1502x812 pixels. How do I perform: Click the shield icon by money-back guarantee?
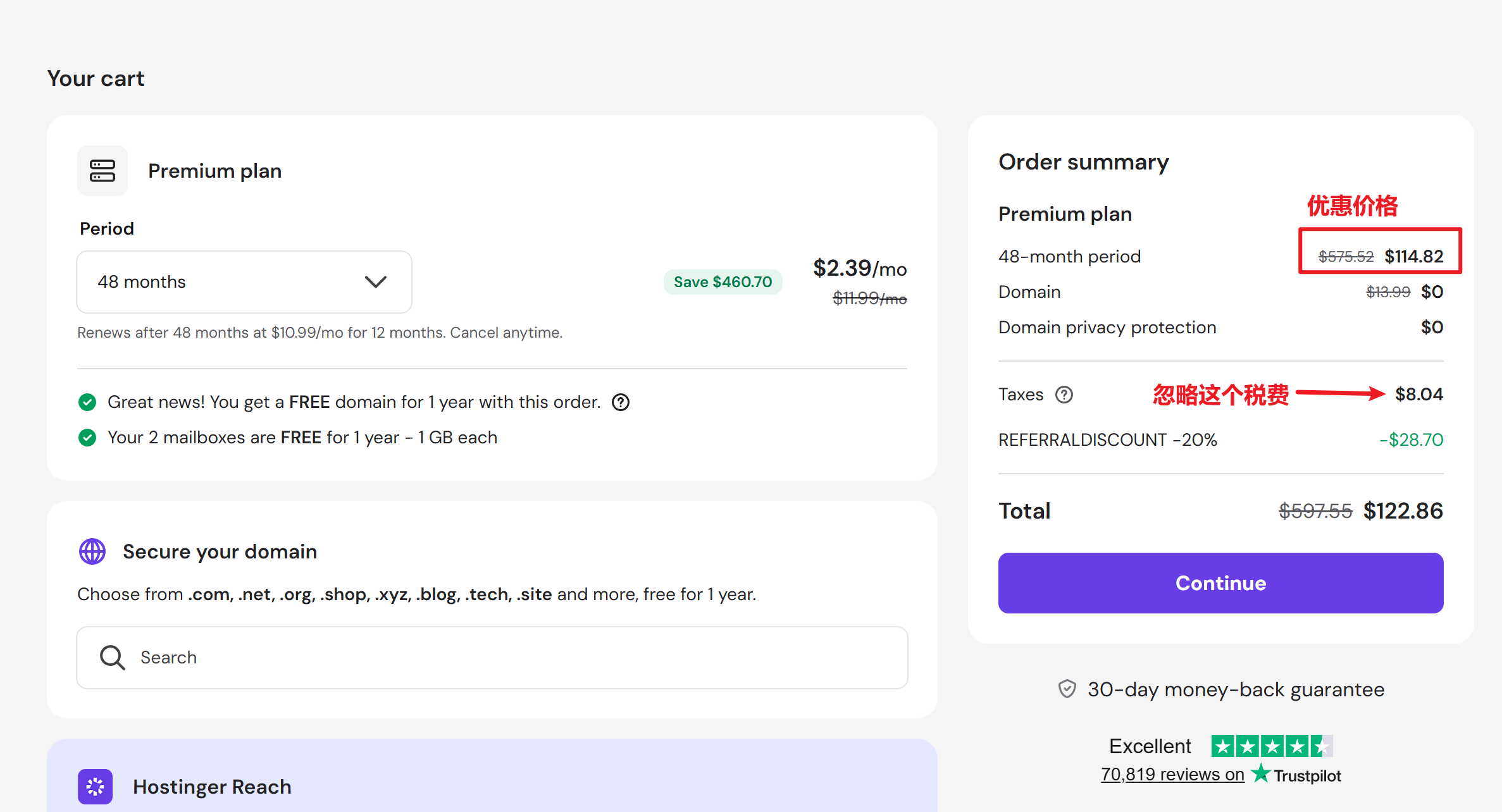1067,689
